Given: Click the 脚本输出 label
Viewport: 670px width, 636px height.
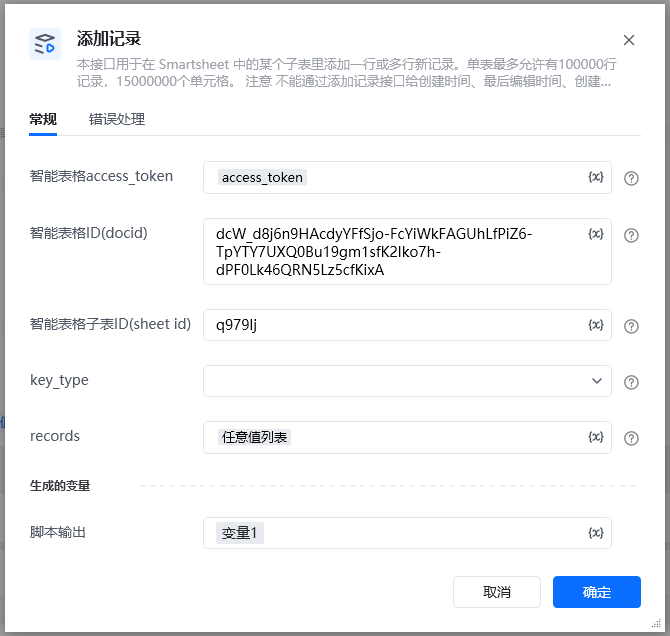Looking at the screenshot, I should (x=58, y=532).
